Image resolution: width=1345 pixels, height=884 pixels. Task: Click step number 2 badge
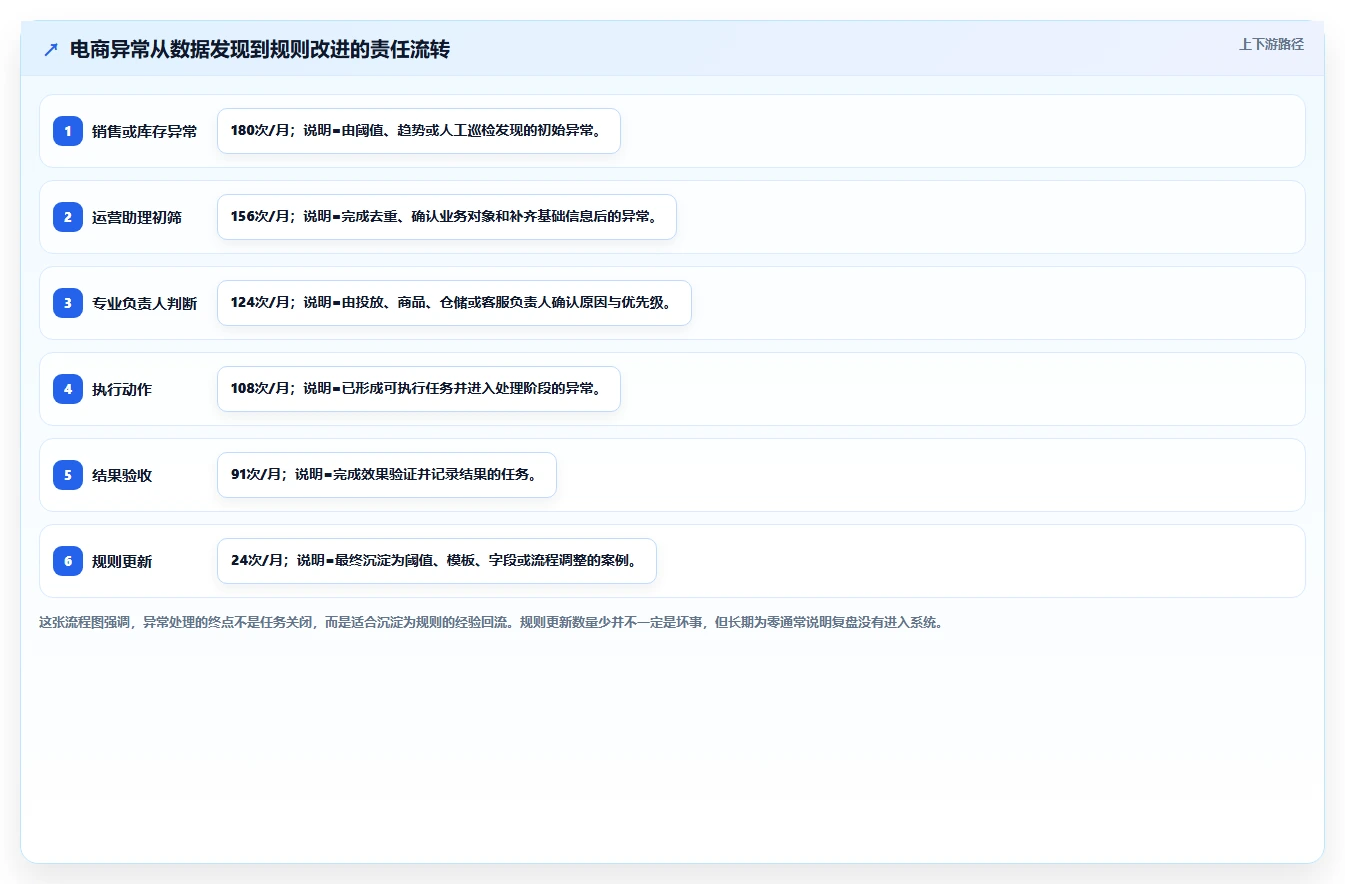click(x=68, y=217)
